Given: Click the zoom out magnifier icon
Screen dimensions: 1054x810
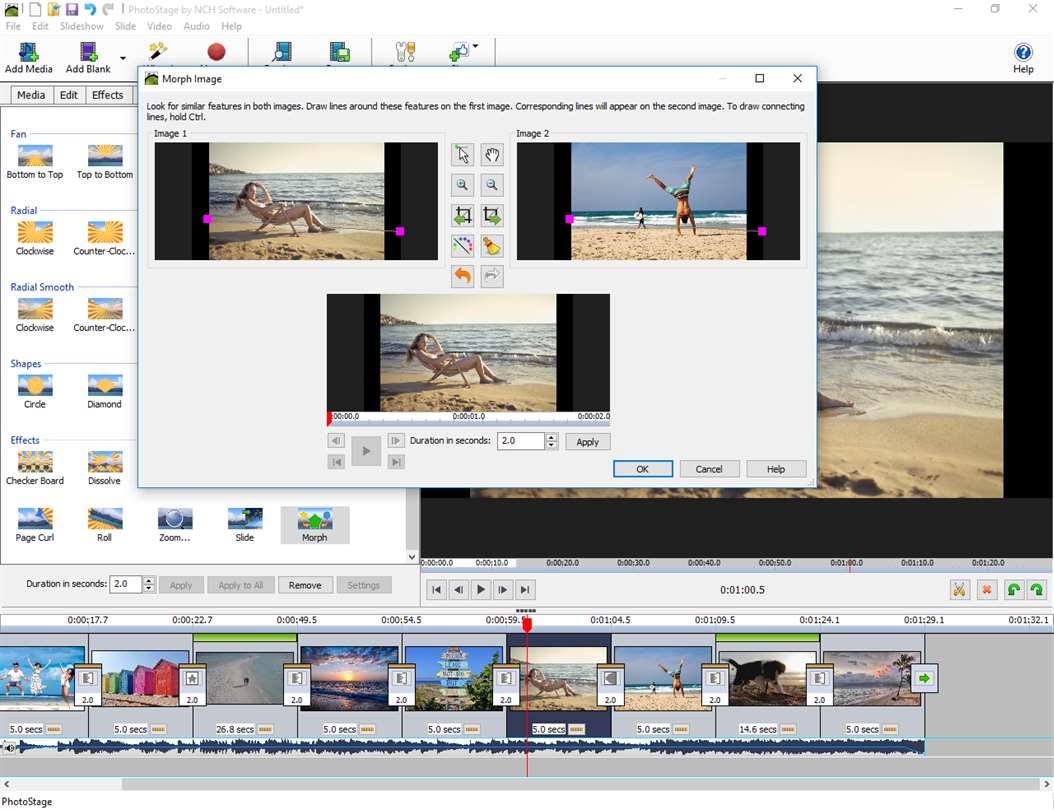Looking at the screenshot, I should point(491,185).
